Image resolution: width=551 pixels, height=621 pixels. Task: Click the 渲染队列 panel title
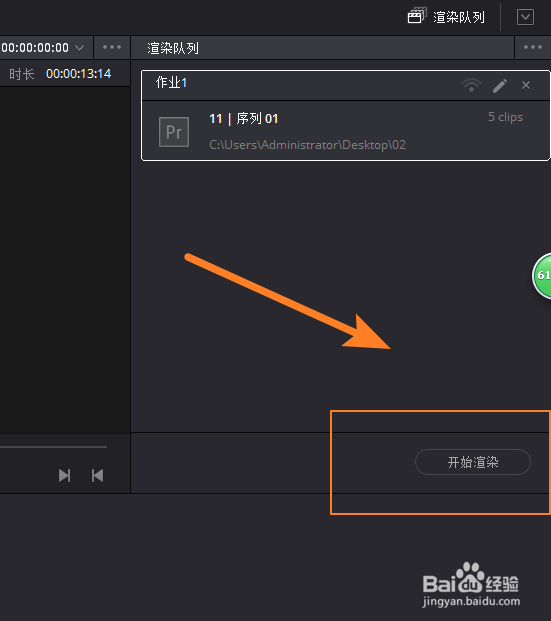coord(173,48)
